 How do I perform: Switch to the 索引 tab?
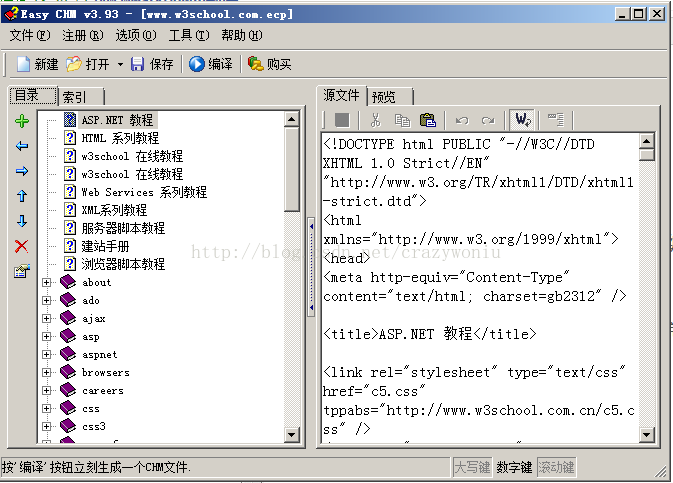pos(81,97)
